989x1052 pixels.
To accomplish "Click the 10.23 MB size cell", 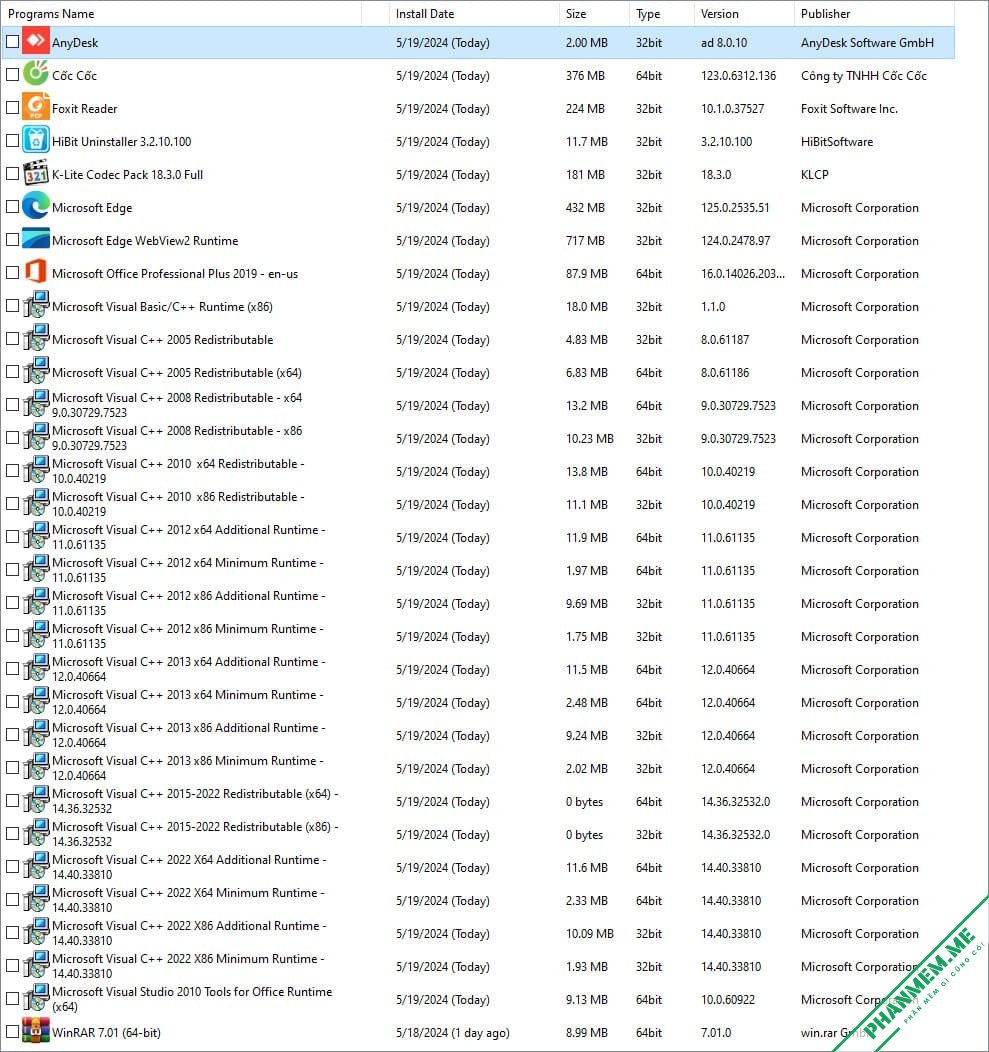I will [x=589, y=438].
